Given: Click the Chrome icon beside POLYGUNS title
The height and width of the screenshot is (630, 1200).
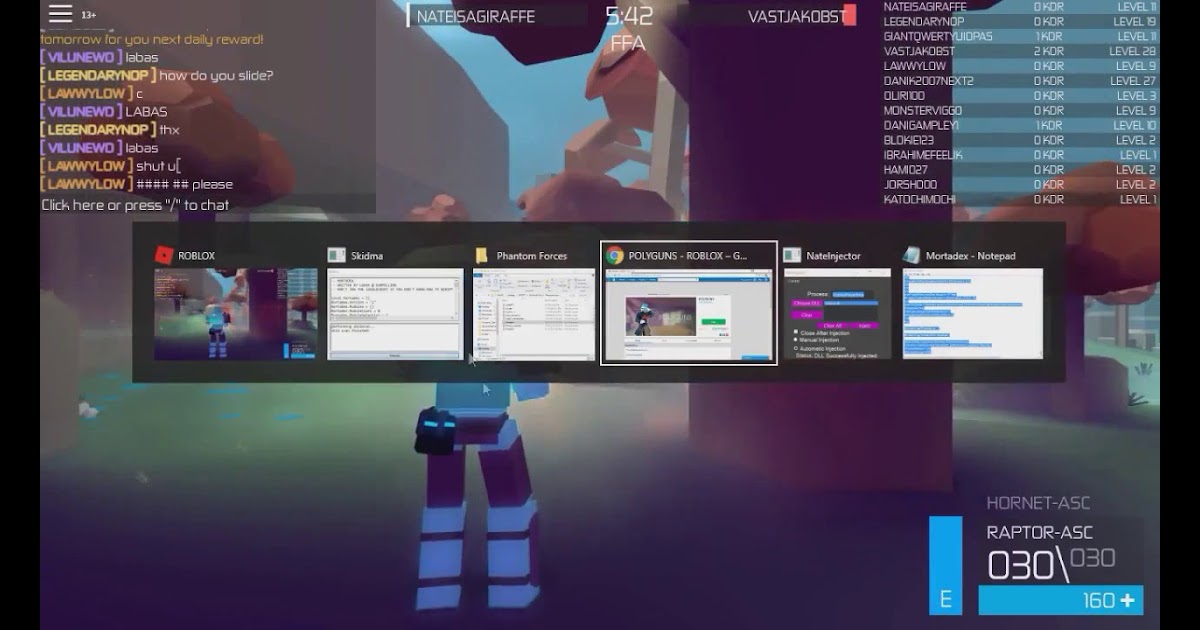Looking at the screenshot, I should [615, 256].
